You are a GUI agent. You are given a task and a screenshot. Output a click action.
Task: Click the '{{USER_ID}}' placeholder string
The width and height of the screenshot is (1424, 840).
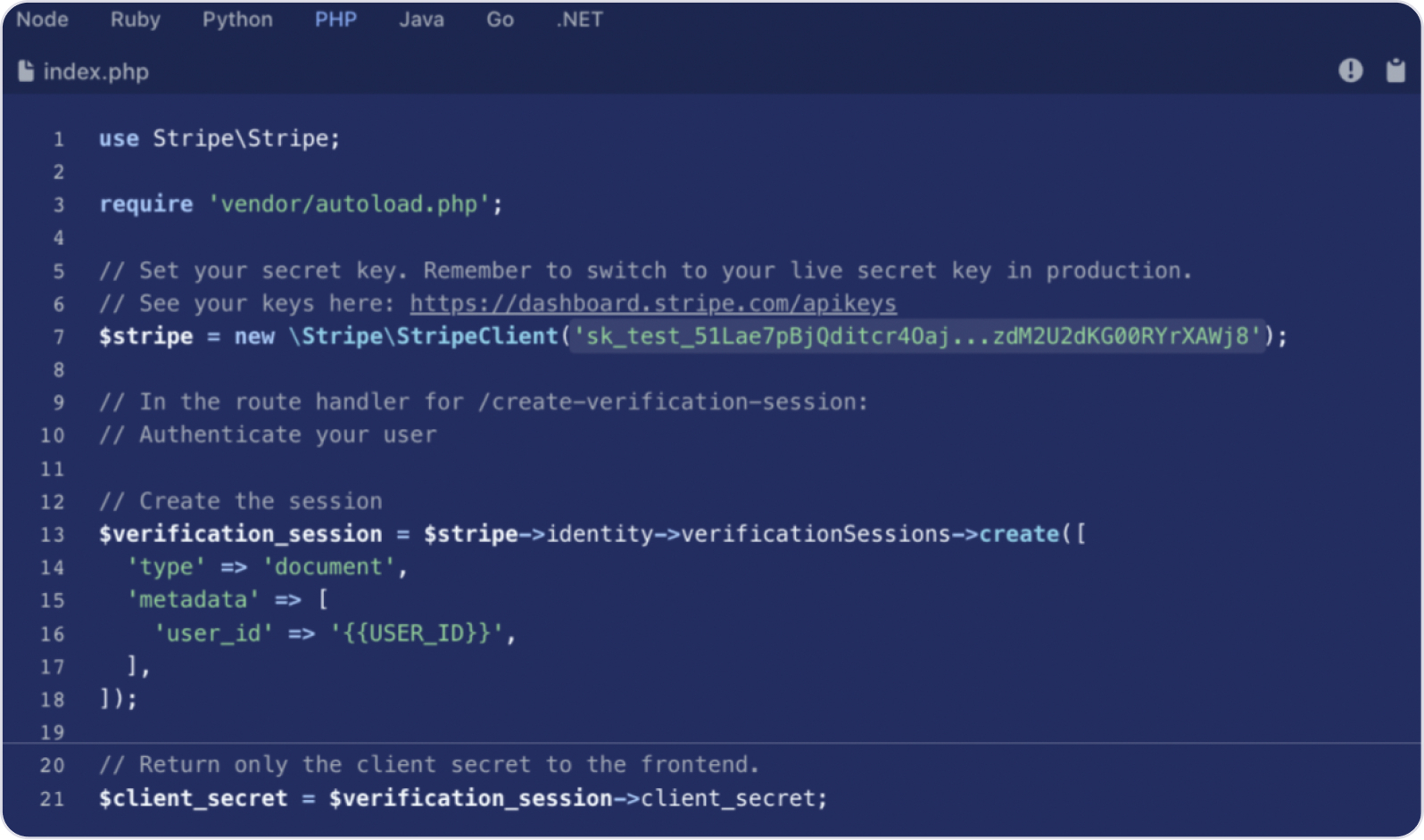click(x=417, y=633)
